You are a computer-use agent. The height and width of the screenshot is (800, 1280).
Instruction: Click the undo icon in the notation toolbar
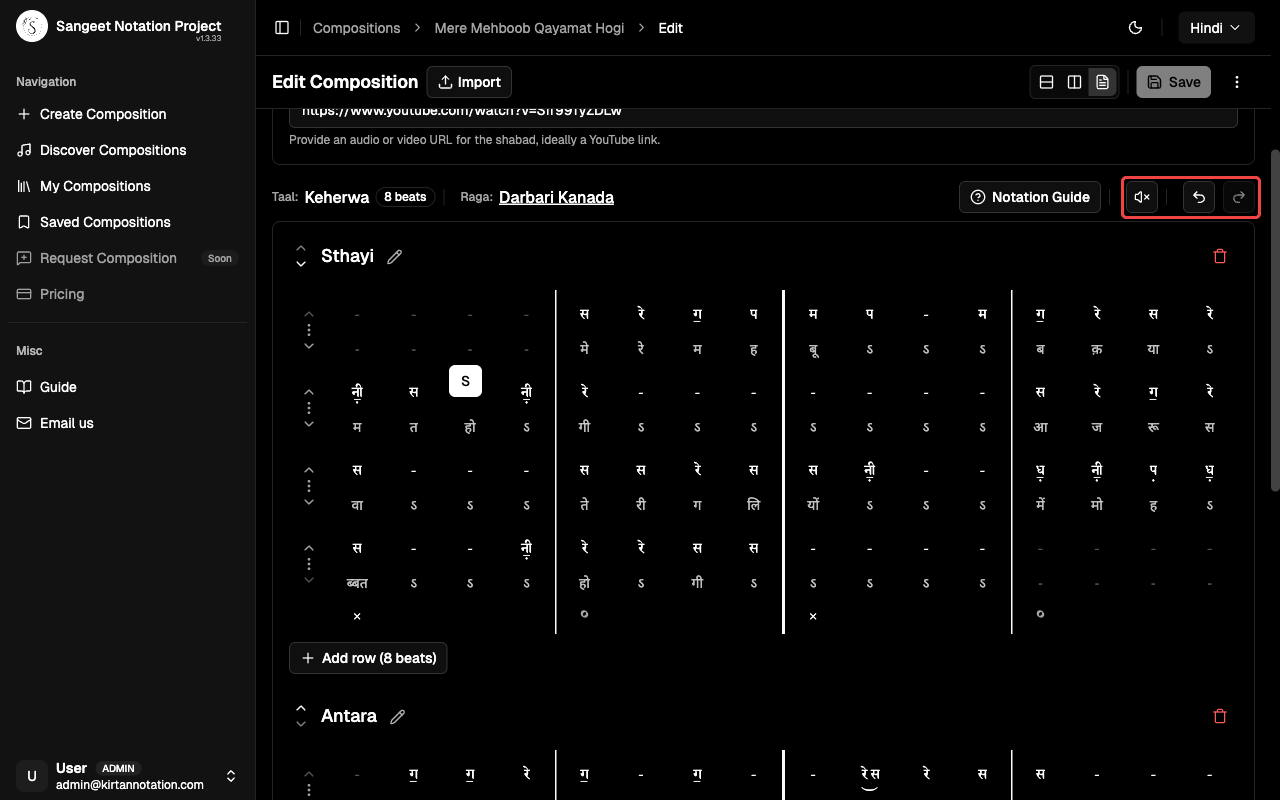[1198, 197]
